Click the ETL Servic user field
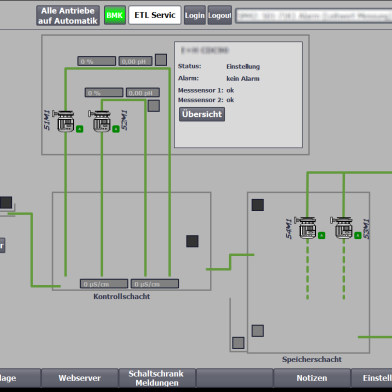 (x=155, y=15)
